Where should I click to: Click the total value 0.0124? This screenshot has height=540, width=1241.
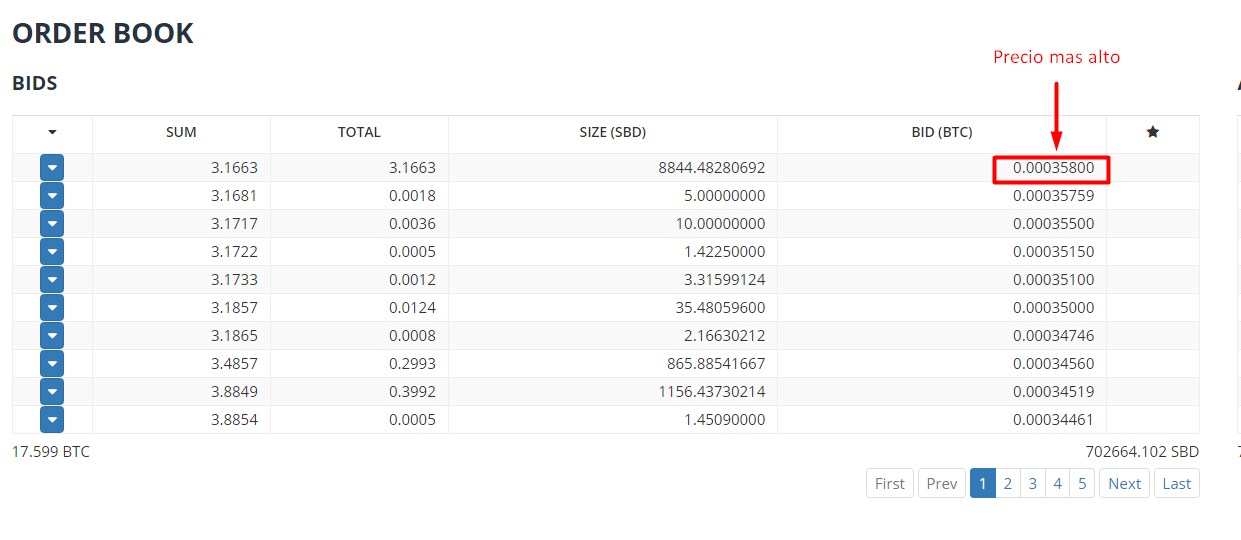click(412, 308)
